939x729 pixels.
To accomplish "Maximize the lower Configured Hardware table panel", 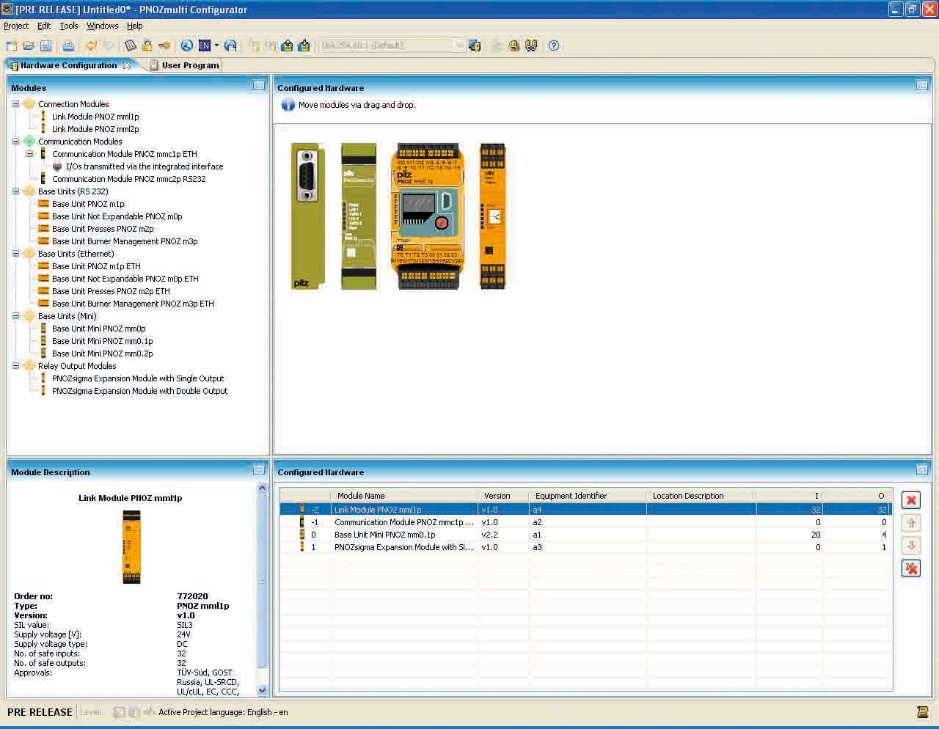I will (x=922, y=470).
